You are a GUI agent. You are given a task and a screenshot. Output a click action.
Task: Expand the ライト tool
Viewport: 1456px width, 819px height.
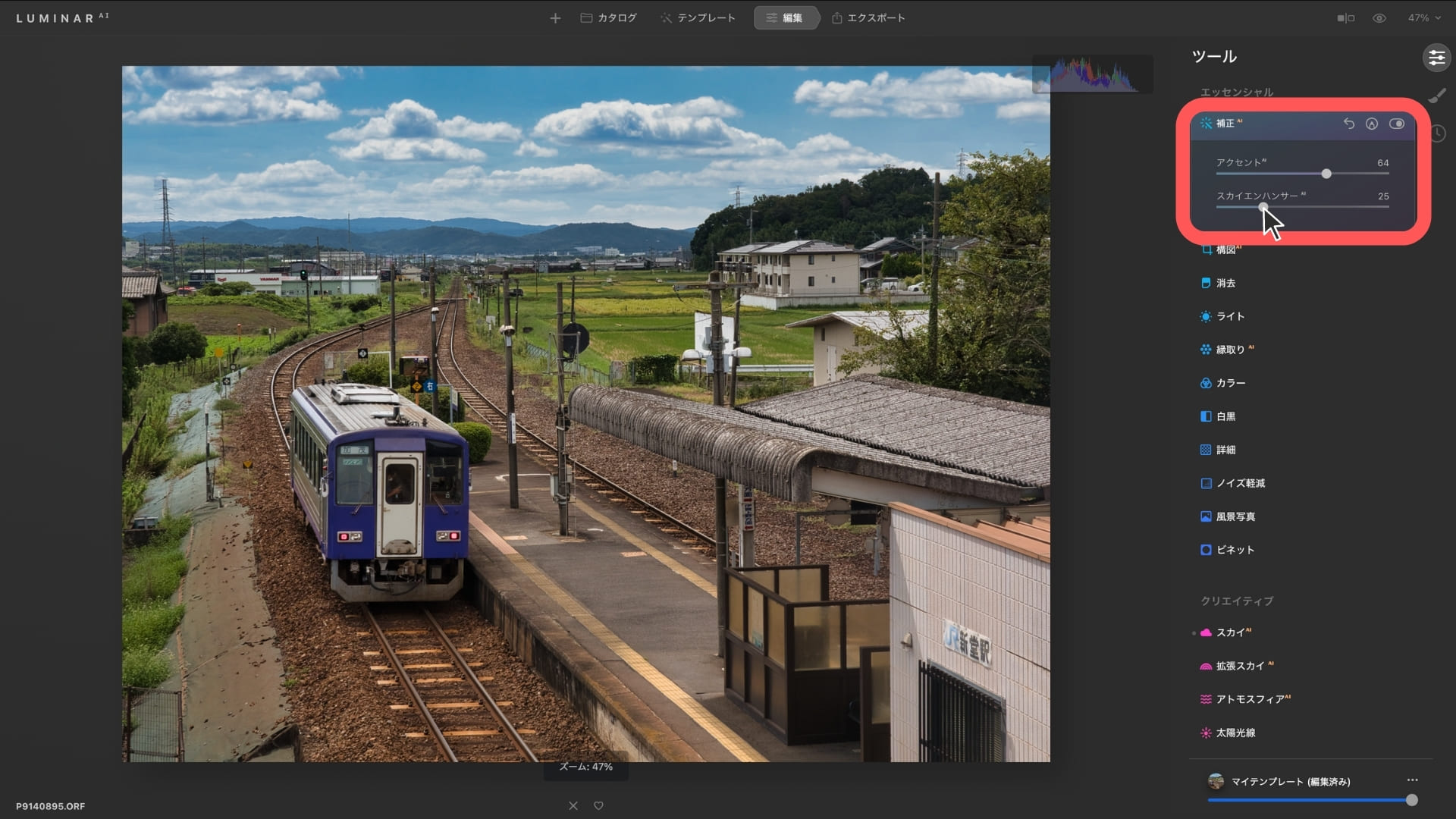1230,316
